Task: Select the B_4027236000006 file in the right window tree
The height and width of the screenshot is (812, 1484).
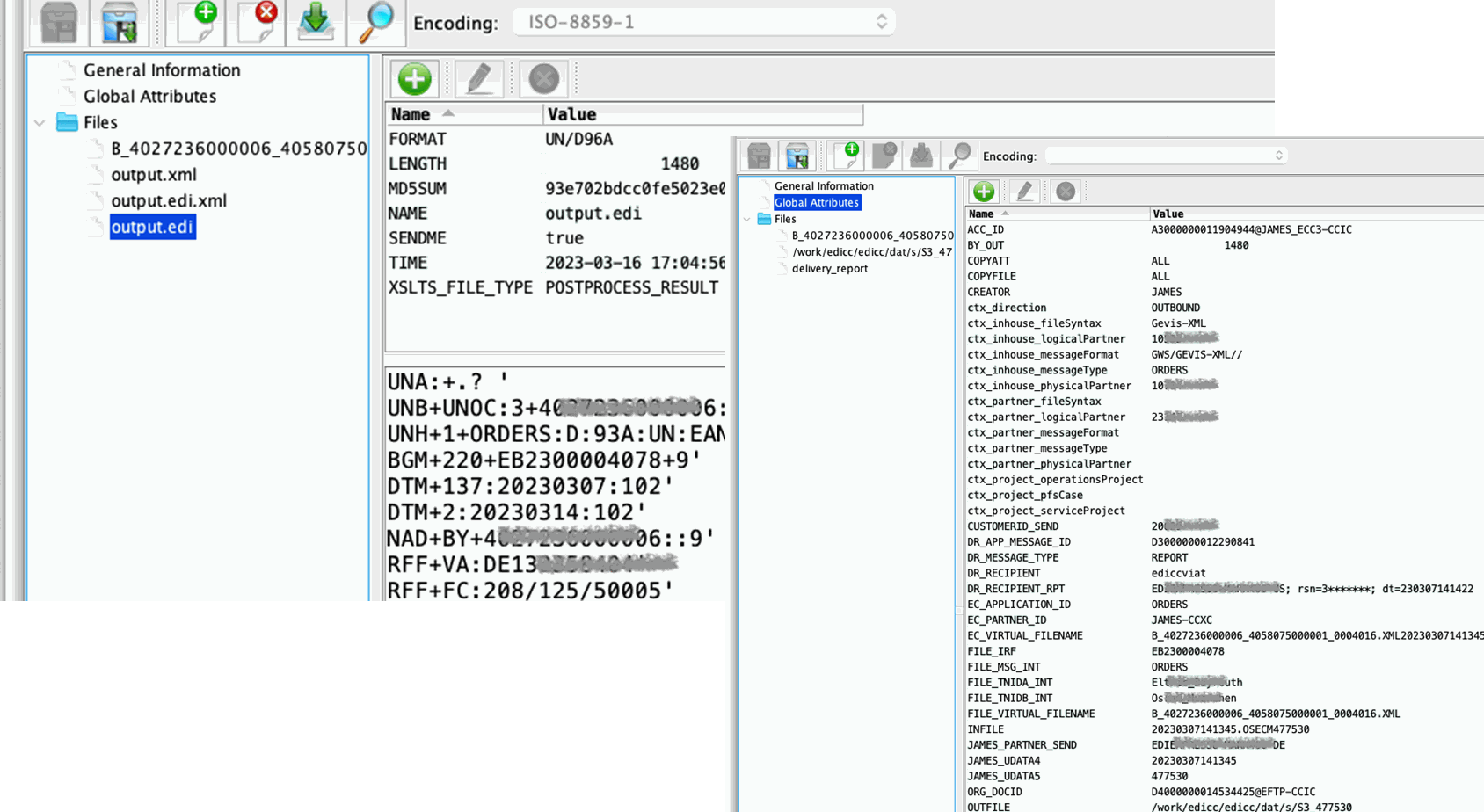Action: pos(872,236)
